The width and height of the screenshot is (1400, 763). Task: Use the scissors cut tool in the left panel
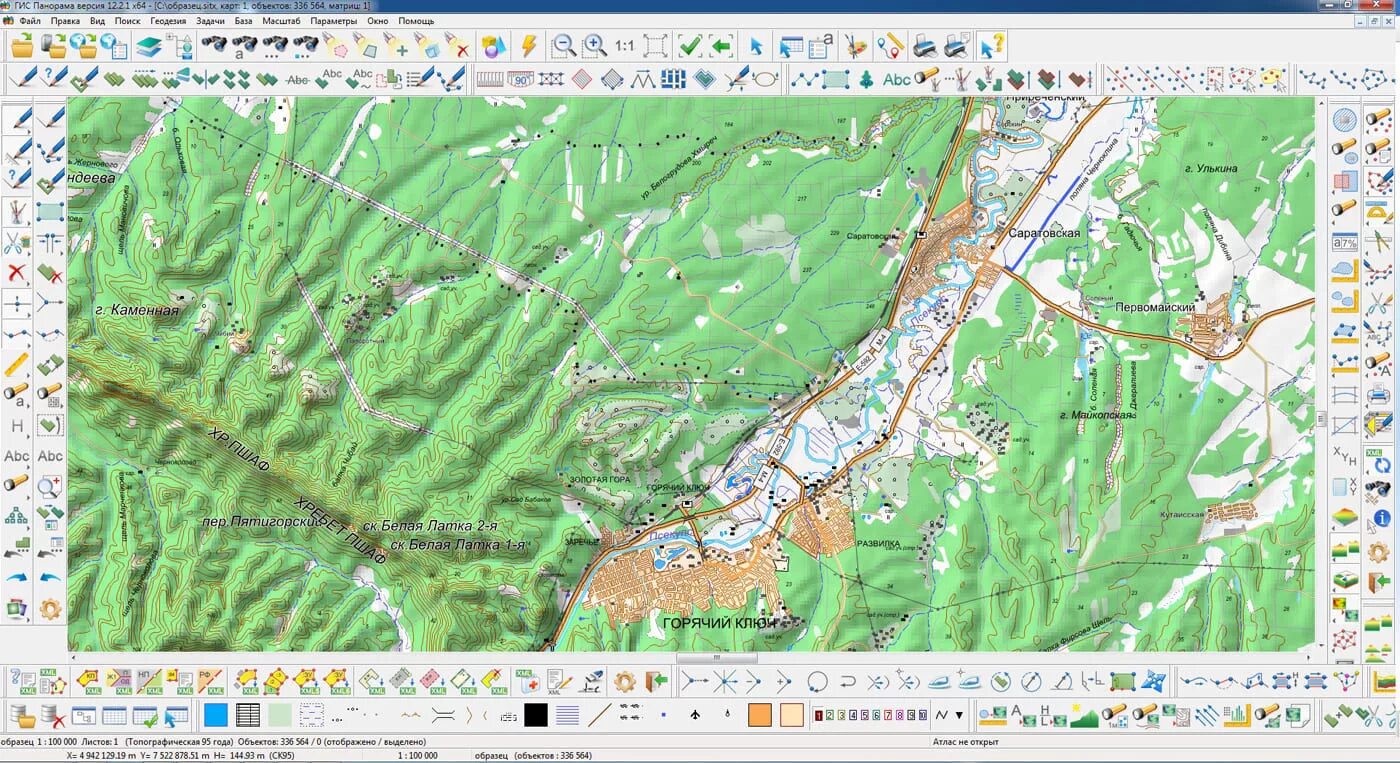17,241
